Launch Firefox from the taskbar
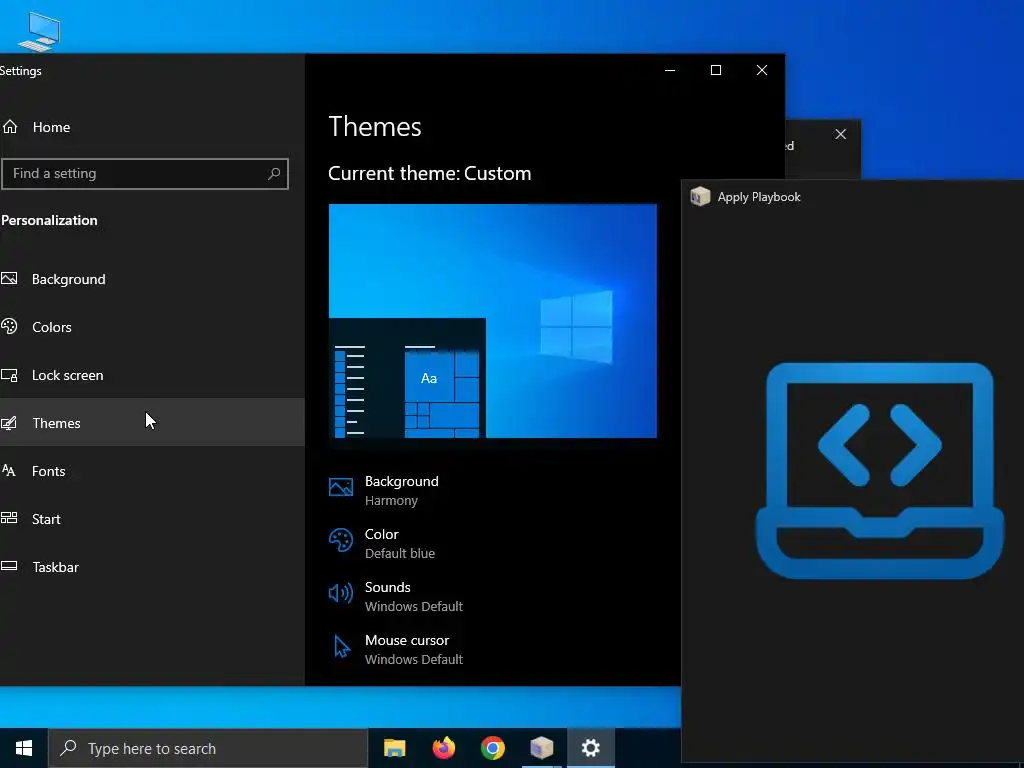 (x=444, y=748)
